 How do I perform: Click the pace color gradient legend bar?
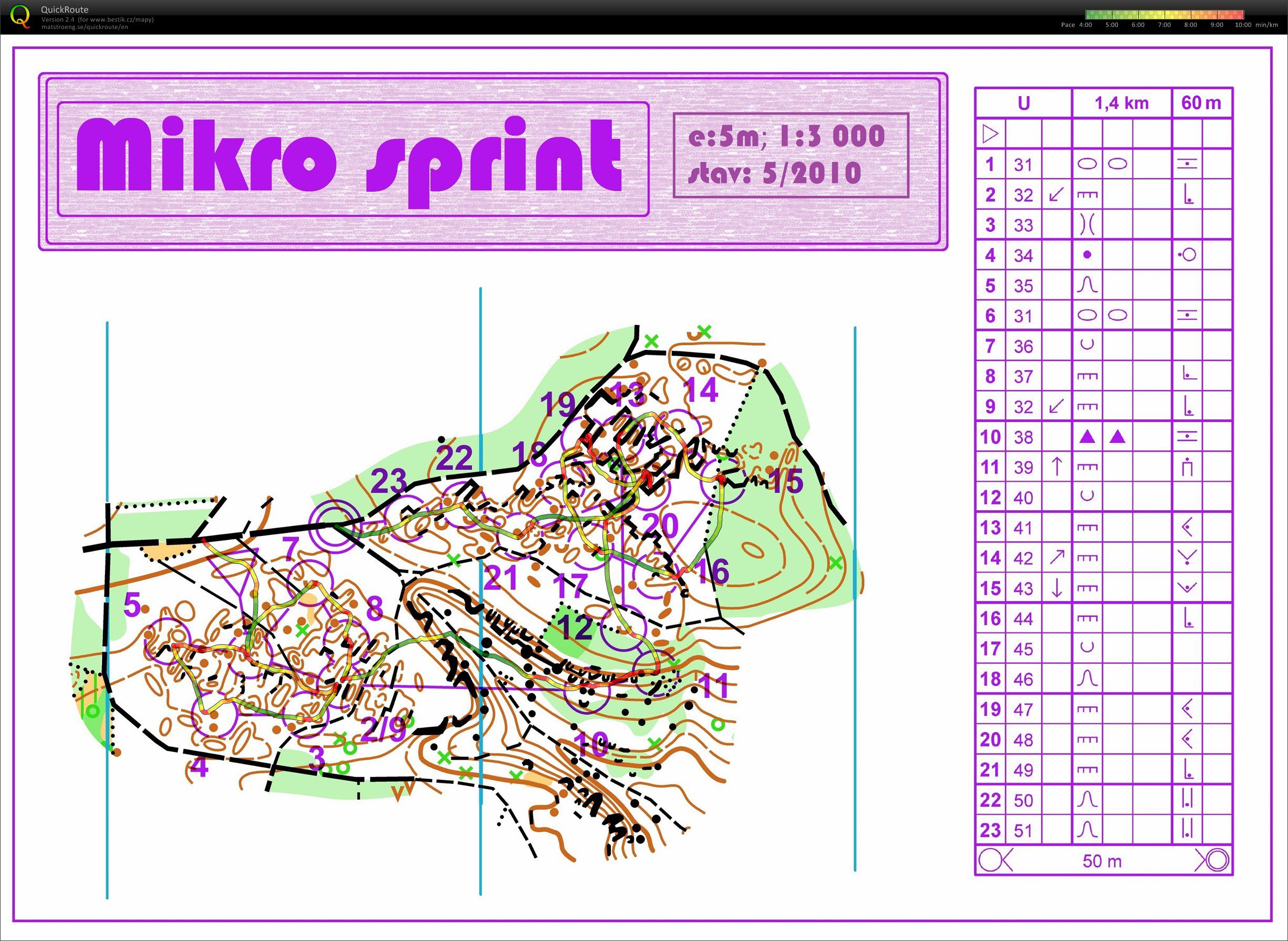click(1165, 14)
